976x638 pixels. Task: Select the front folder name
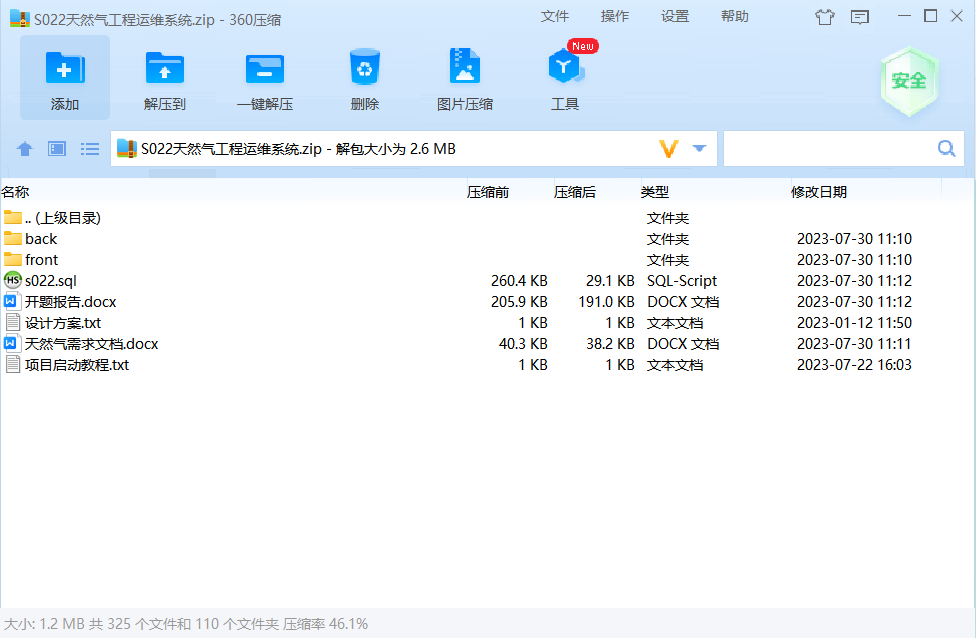41,260
